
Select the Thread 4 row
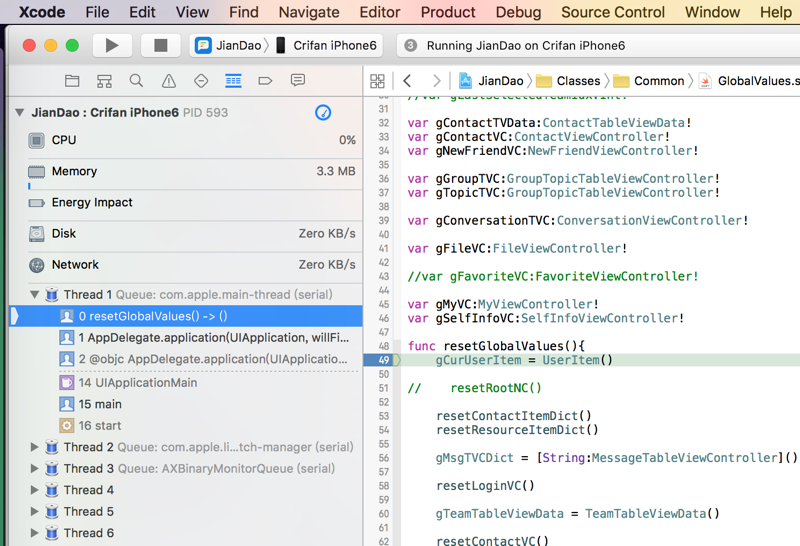coord(186,490)
